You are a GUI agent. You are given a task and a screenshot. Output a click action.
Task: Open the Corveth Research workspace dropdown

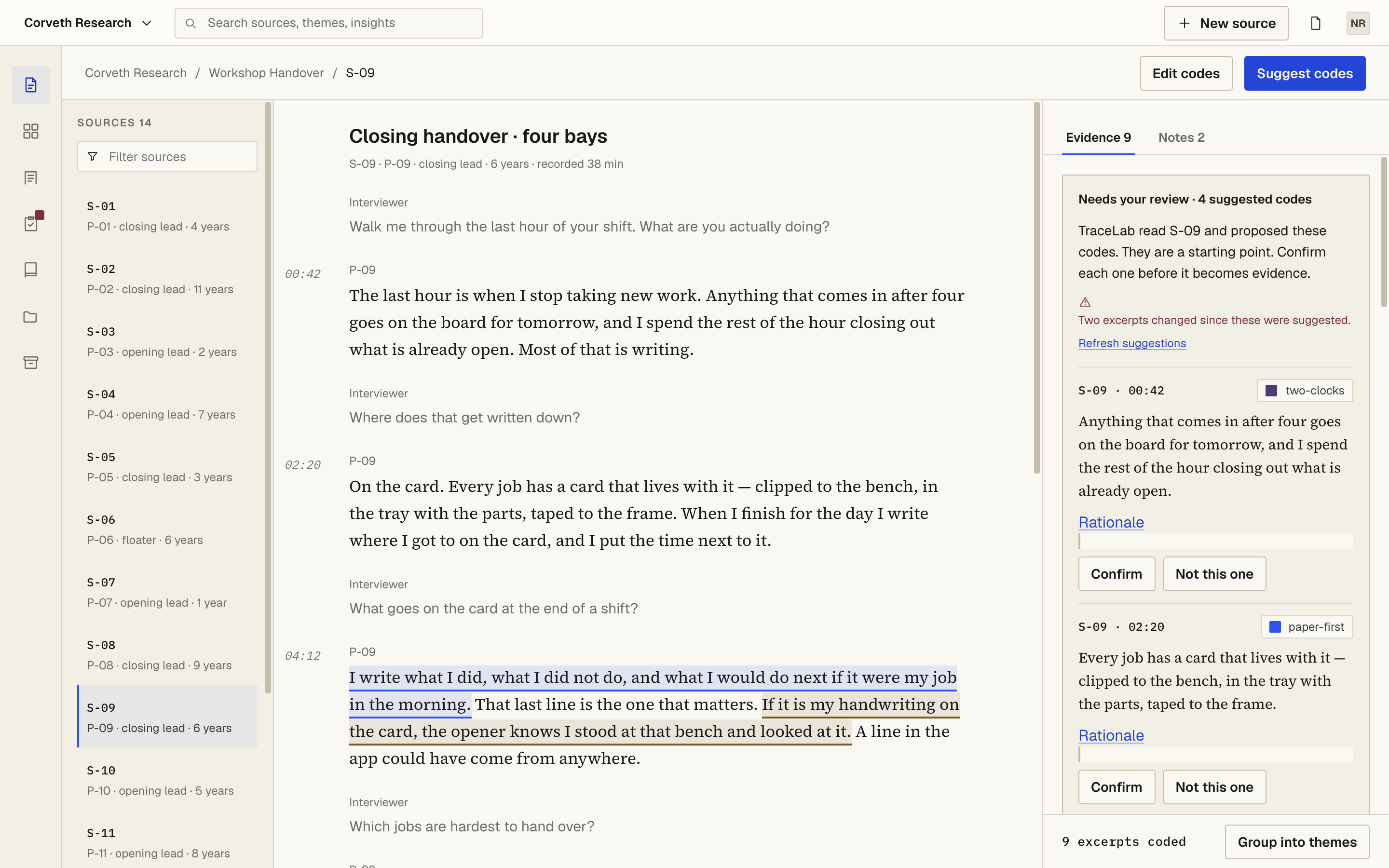(x=87, y=23)
